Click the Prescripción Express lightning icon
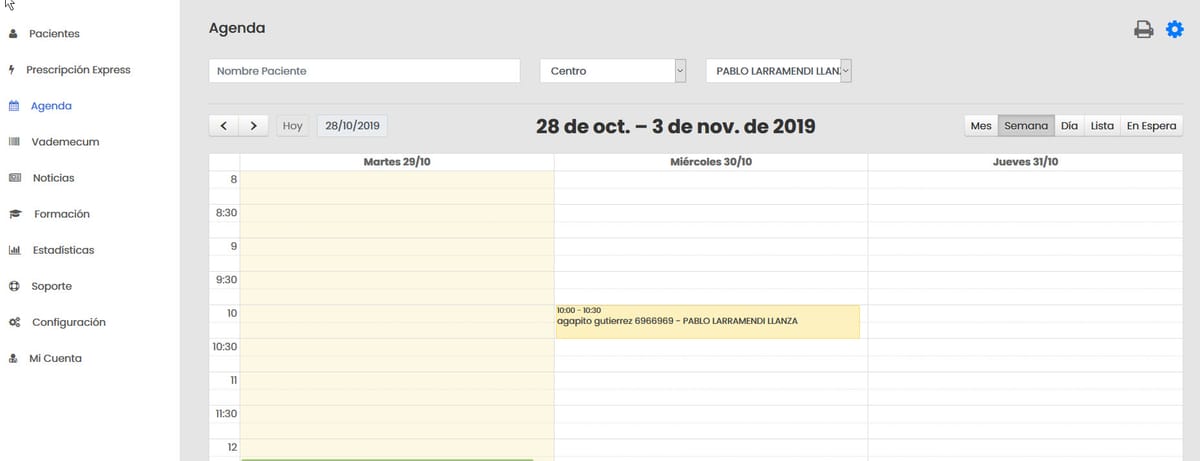This screenshot has height=461, width=1200. [x=12, y=70]
